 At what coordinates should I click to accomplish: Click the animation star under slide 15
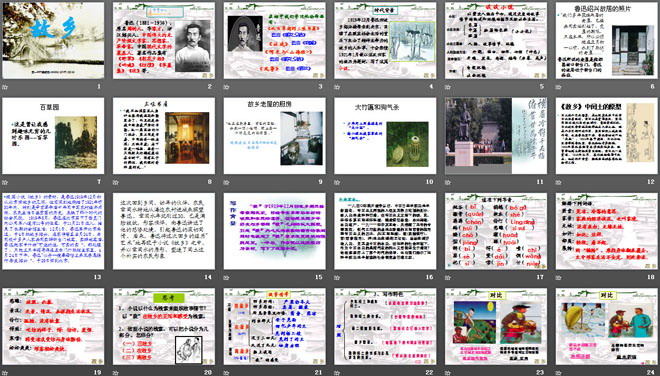pos(226,277)
